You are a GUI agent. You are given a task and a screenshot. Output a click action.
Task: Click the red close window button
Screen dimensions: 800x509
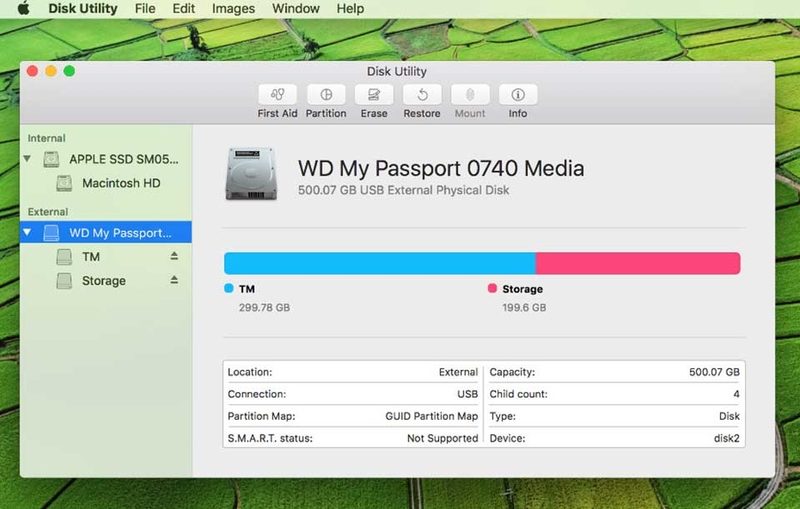[32, 71]
